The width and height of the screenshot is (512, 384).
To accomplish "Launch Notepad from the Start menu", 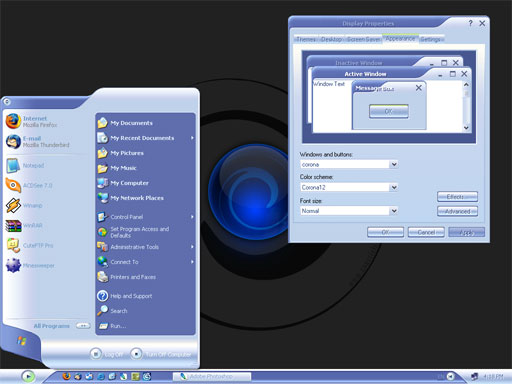I will [25, 166].
